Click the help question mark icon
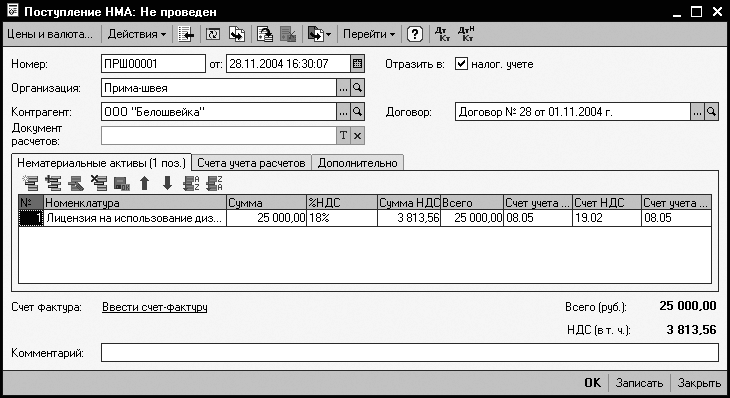 (x=414, y=34)
